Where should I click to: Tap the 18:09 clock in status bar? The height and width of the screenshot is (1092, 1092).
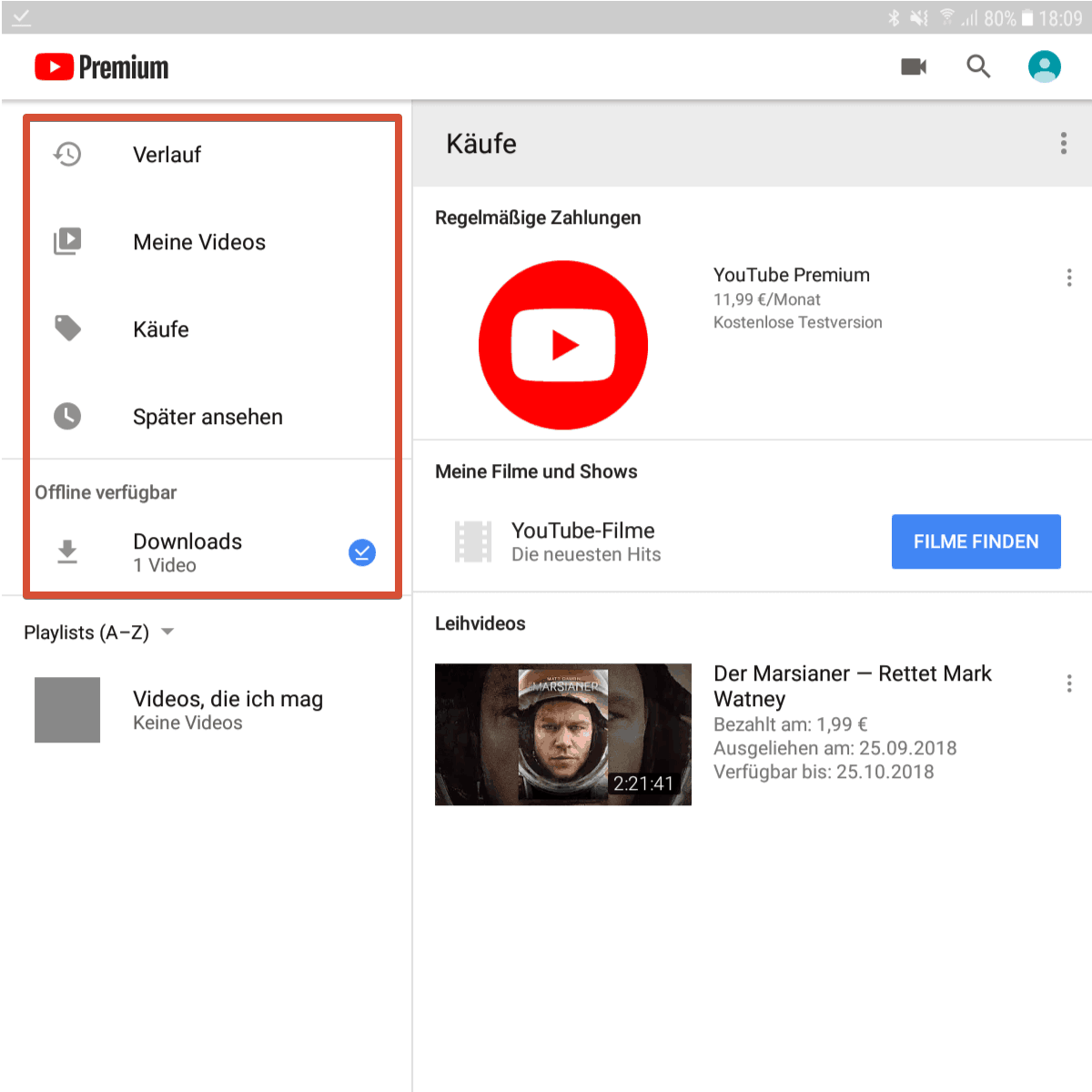(x=1061, y=18)
